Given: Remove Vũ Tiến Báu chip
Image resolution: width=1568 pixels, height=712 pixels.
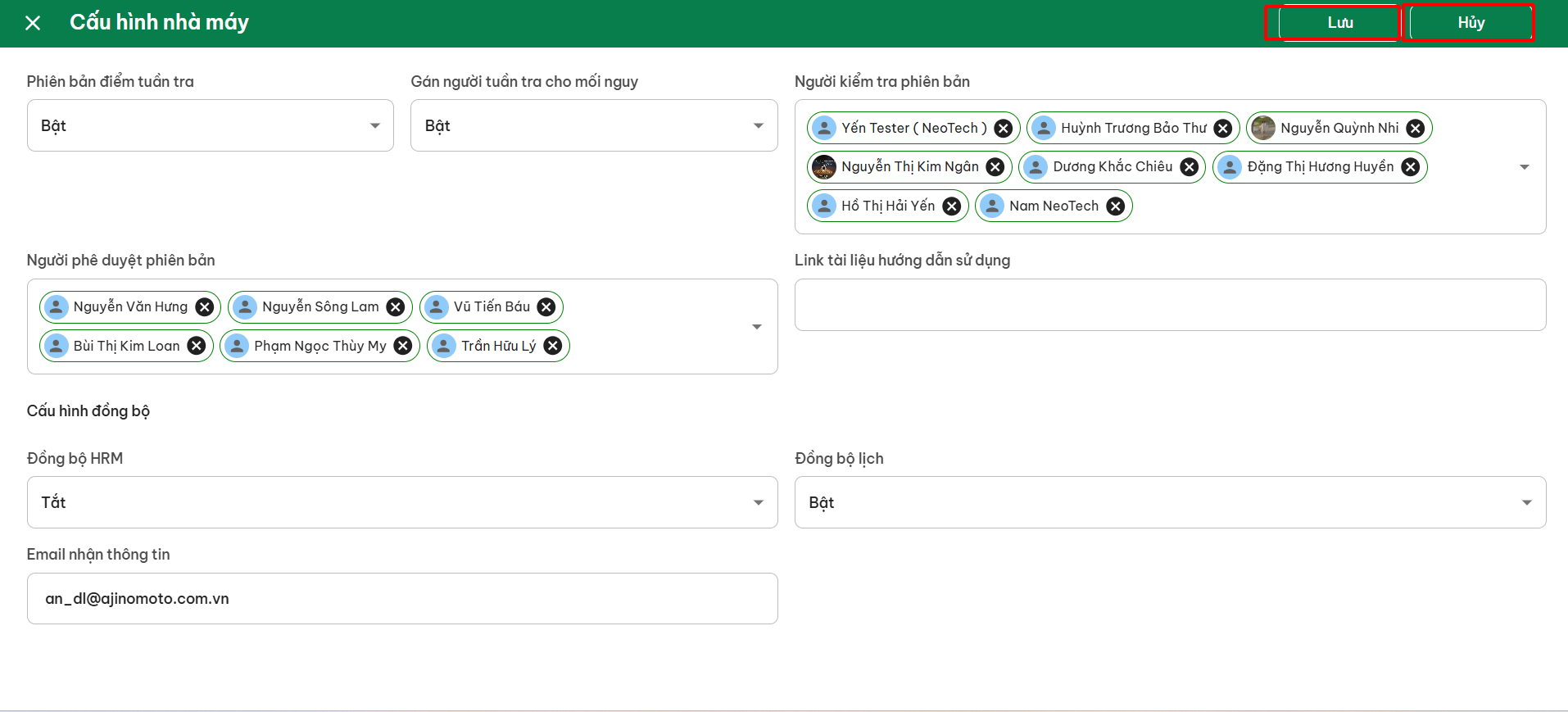Looking at the screenshot, I should pos(546,307).
